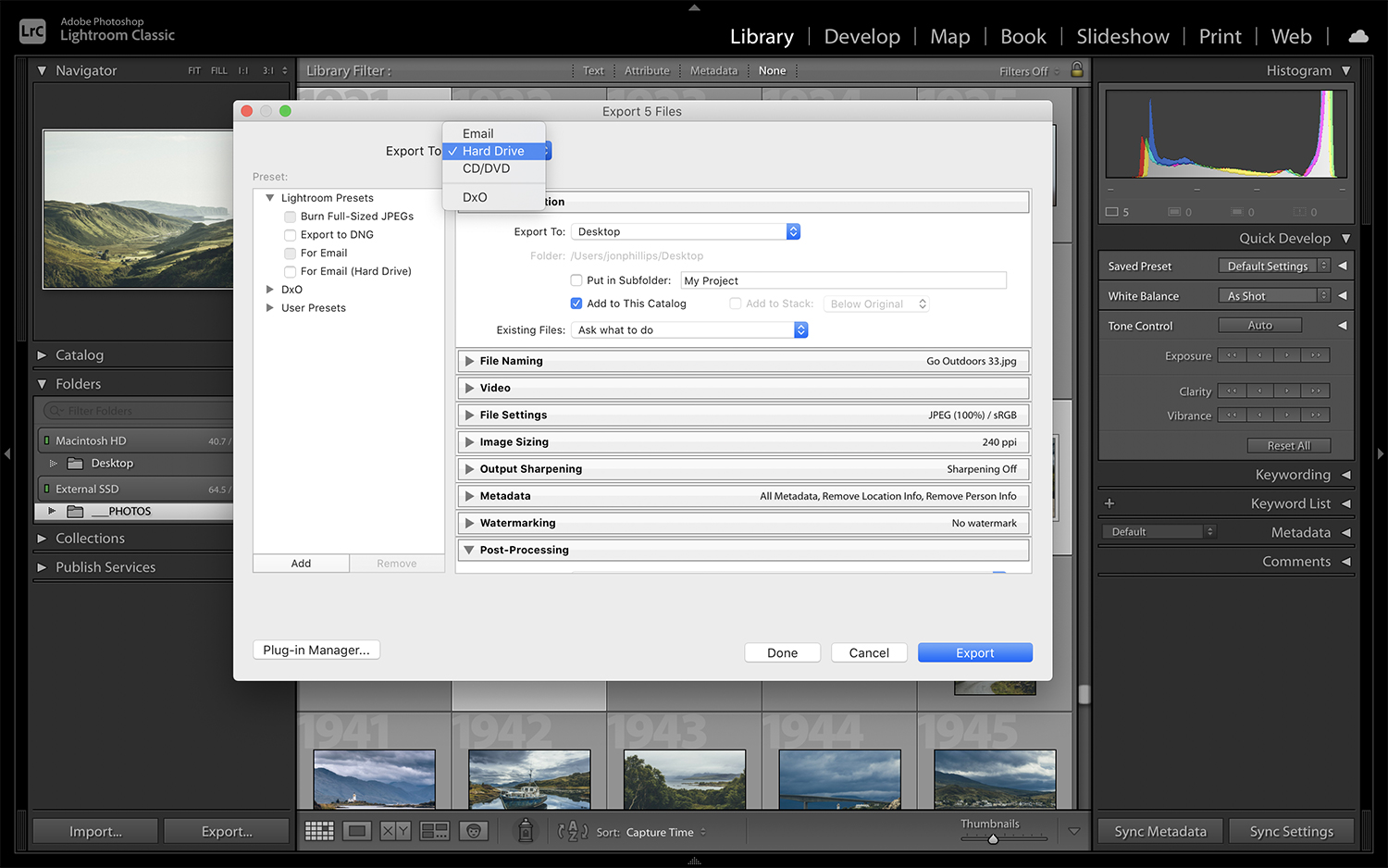Collapse the left panel group arrow
This screenshot has width=1388, height=868.
click(x=7, y=453)
